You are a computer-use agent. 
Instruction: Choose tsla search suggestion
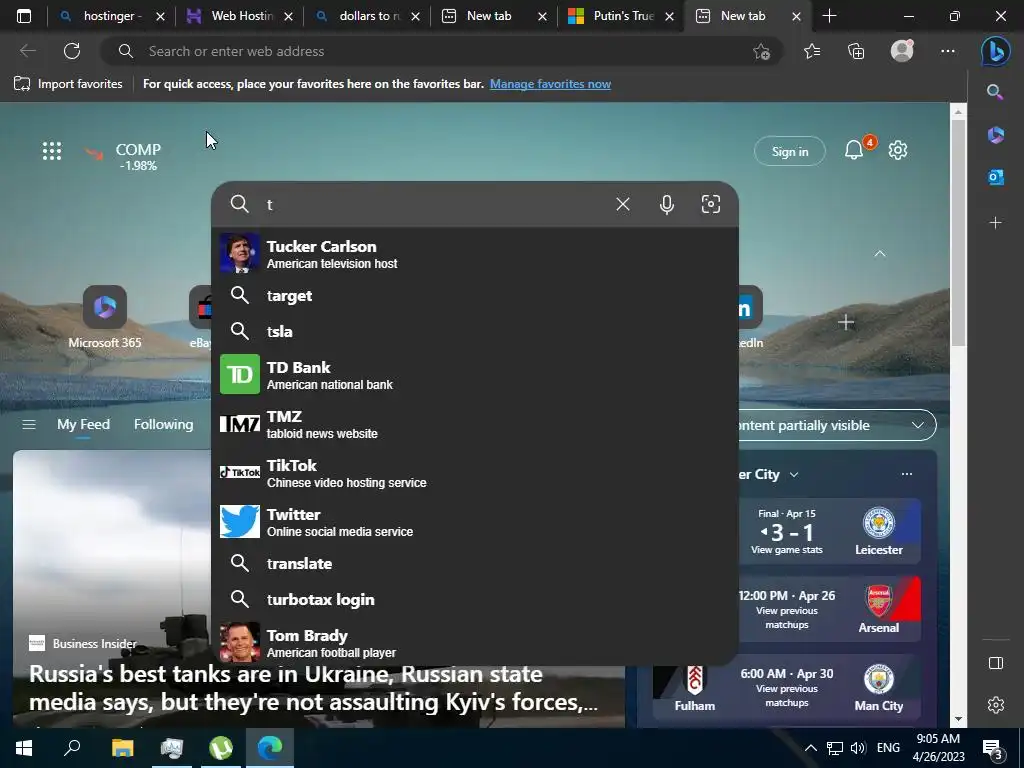[475, 332]
